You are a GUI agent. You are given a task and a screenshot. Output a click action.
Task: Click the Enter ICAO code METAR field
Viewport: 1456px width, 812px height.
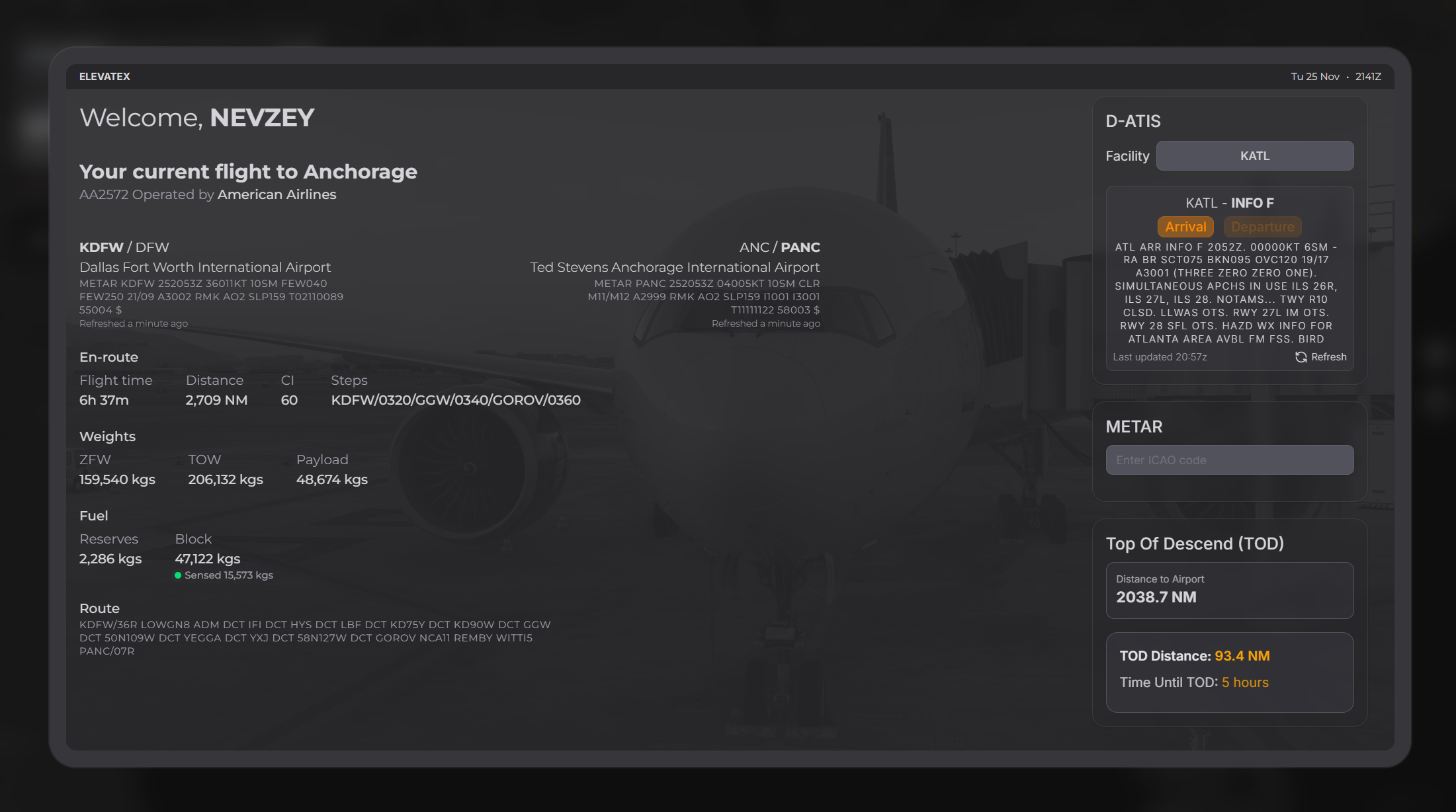1229,460
